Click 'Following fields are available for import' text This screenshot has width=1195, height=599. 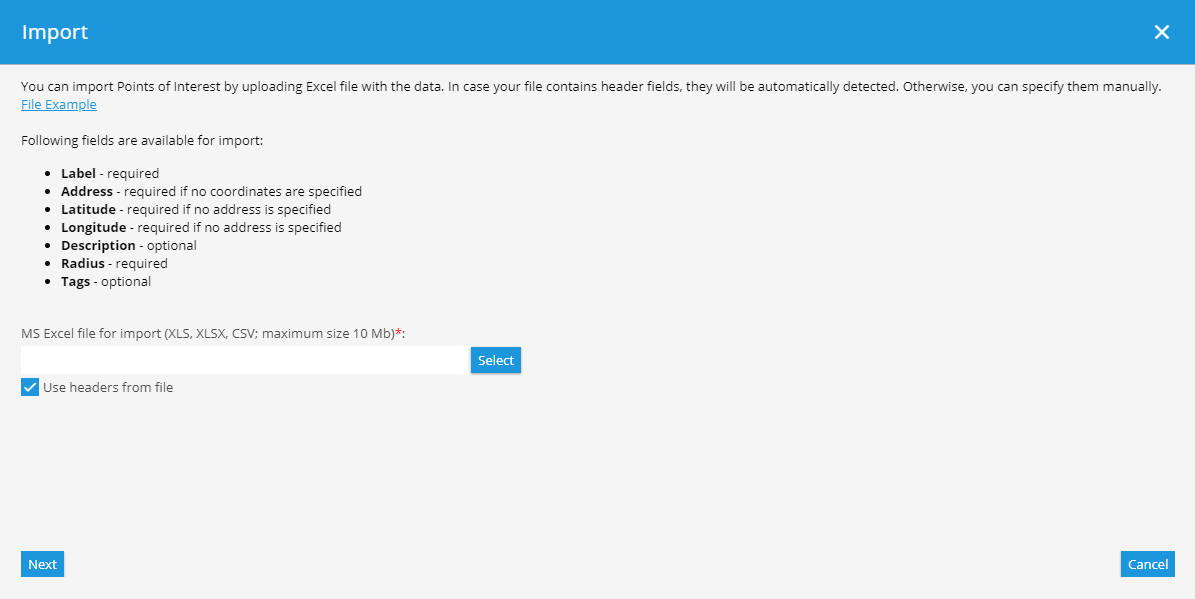(142, 140)
